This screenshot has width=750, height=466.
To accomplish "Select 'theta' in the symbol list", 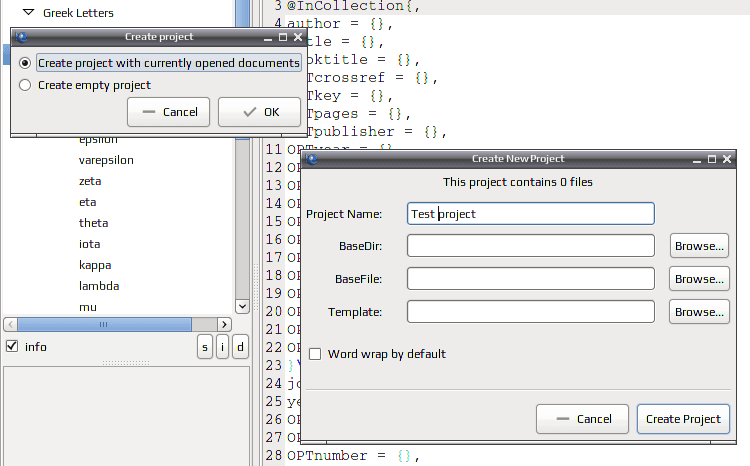I will point(93,223).
